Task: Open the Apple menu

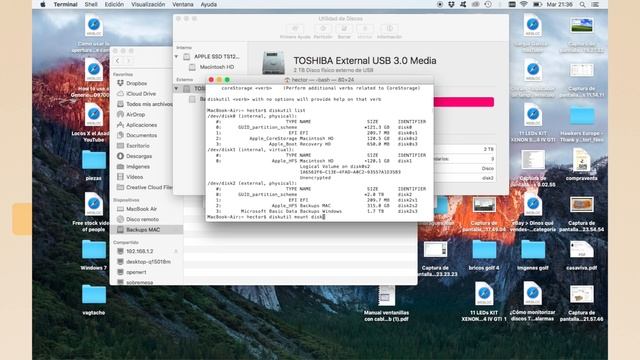Action: 42,4
